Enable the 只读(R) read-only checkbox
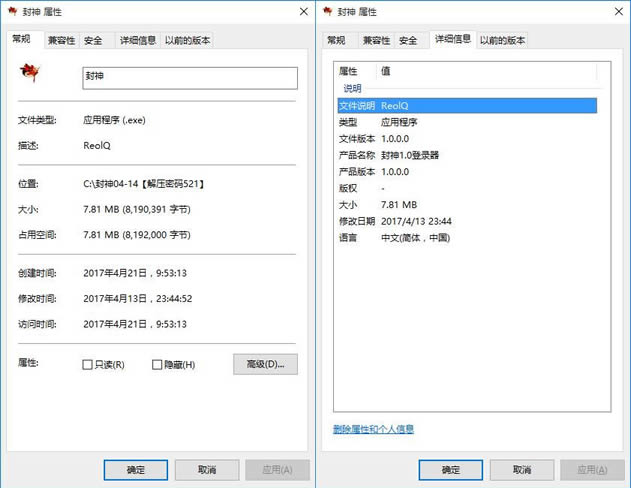This screenshot has width=631, height=488. pyautogui.click(x=87, y=365)
